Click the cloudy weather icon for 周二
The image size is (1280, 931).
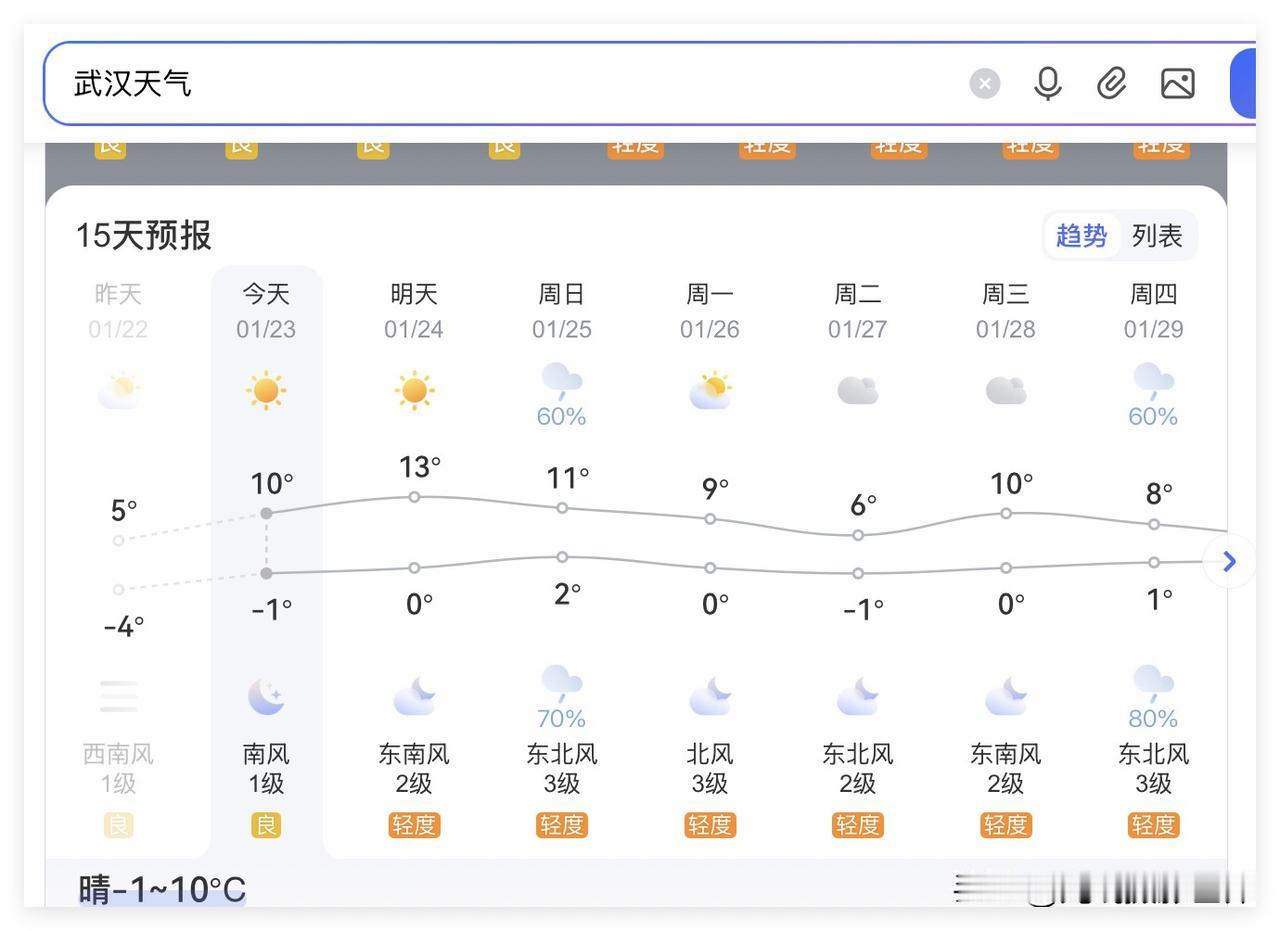click(857, 390)
